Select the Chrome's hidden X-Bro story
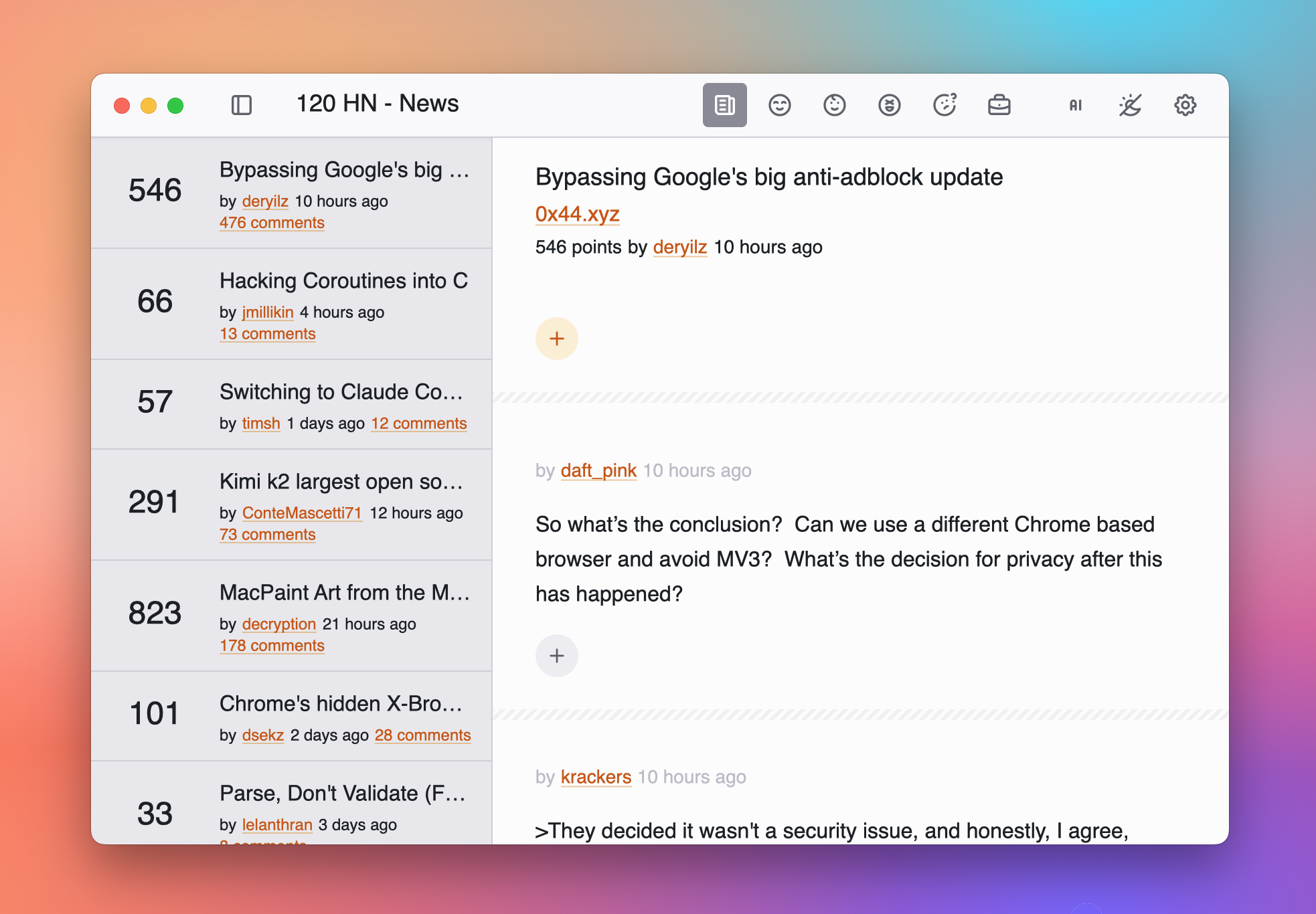 pyautogui.click(x=341, y=704)
